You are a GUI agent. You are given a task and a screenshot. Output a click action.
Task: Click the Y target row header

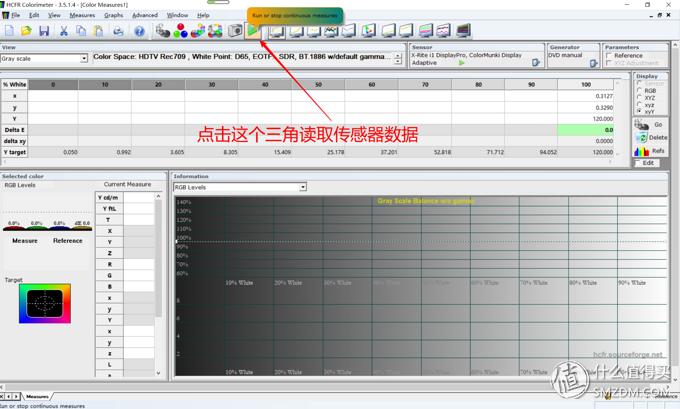(14, 152)
